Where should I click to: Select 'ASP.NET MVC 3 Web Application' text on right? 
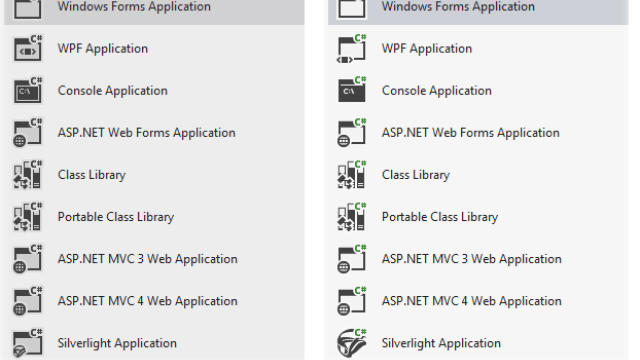472,259
